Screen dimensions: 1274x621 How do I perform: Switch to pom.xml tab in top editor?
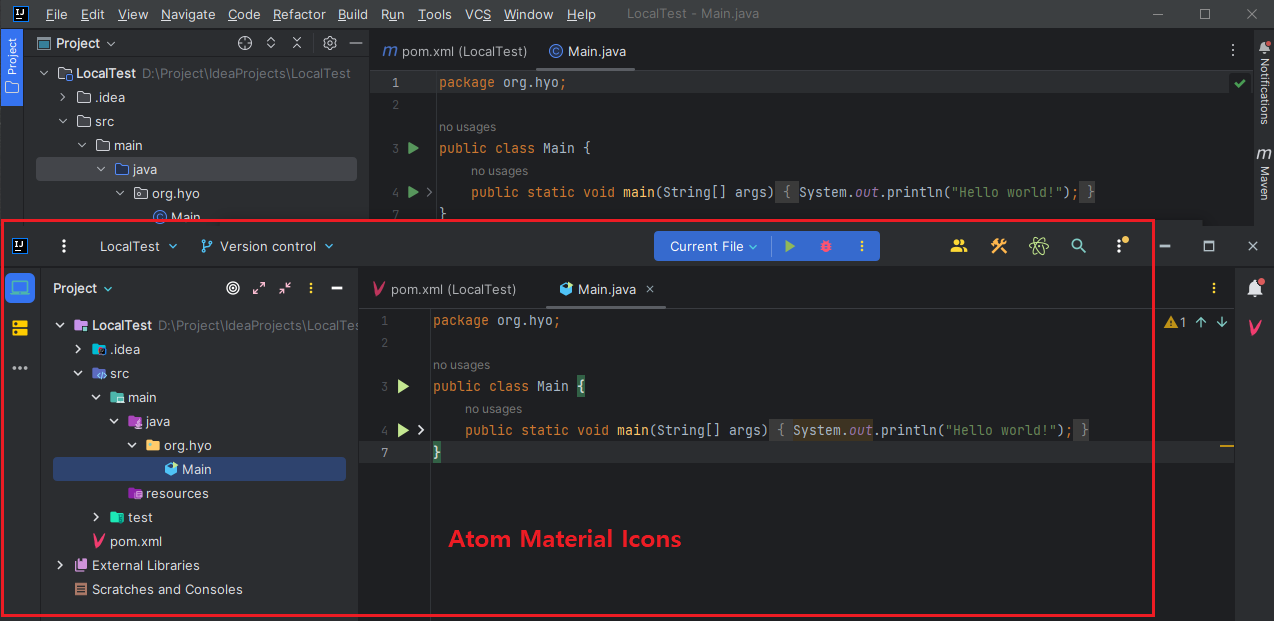point(455,51)
